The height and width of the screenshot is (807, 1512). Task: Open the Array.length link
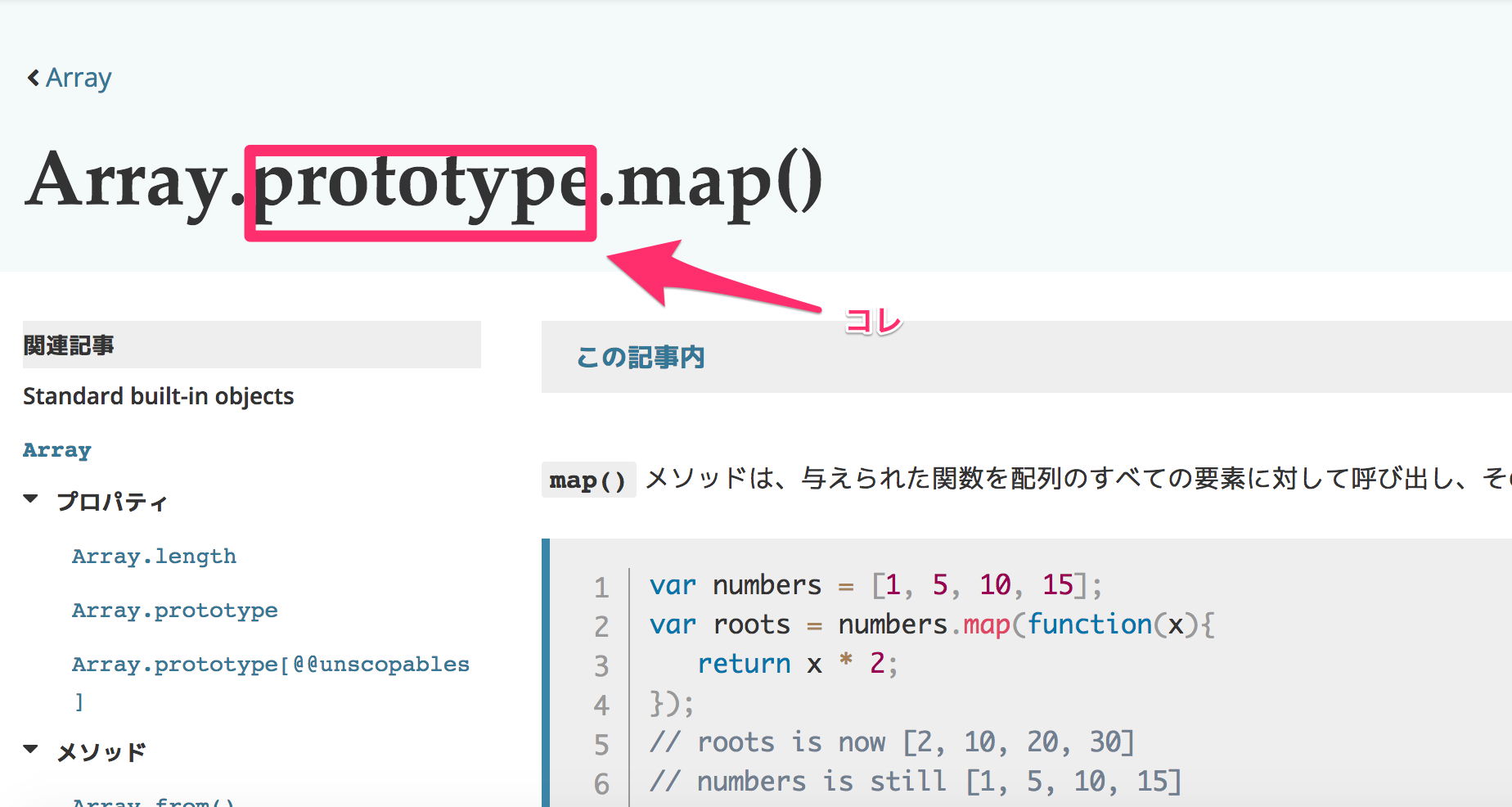point(154,557)
